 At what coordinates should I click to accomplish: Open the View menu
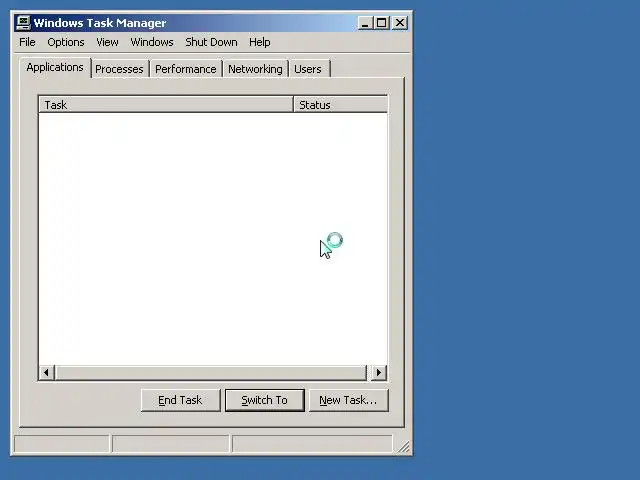click(107, 42)
